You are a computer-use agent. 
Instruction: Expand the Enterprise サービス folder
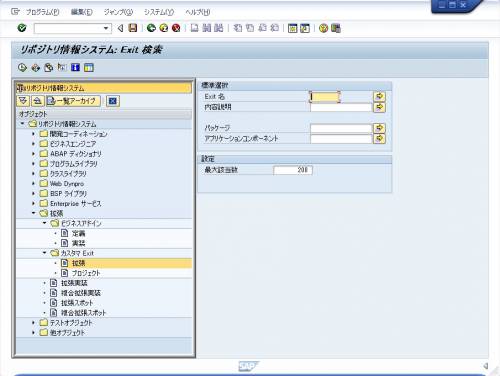[33, 203]
